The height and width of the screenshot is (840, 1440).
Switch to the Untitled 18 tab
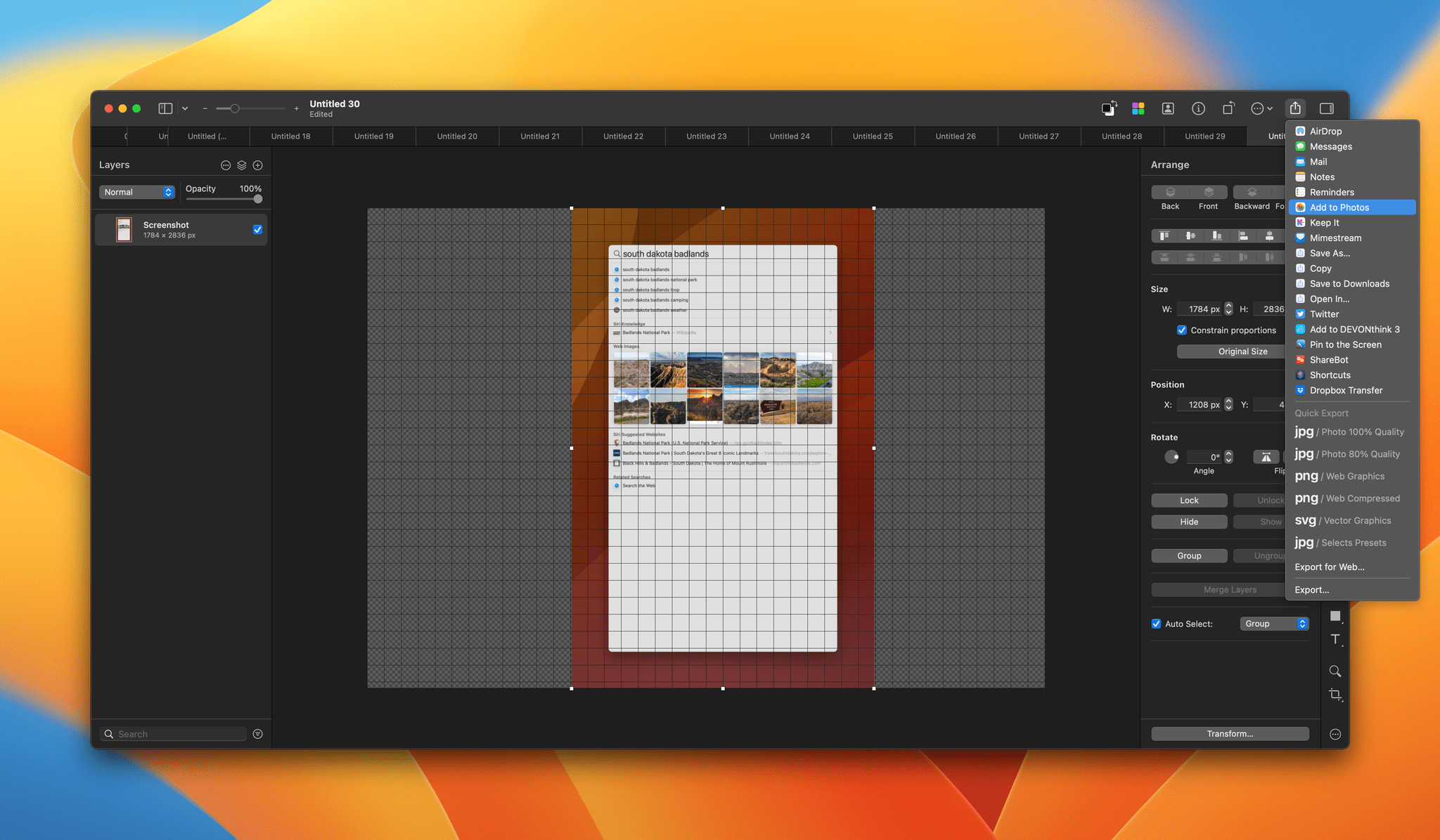click(x=290, y=136)
